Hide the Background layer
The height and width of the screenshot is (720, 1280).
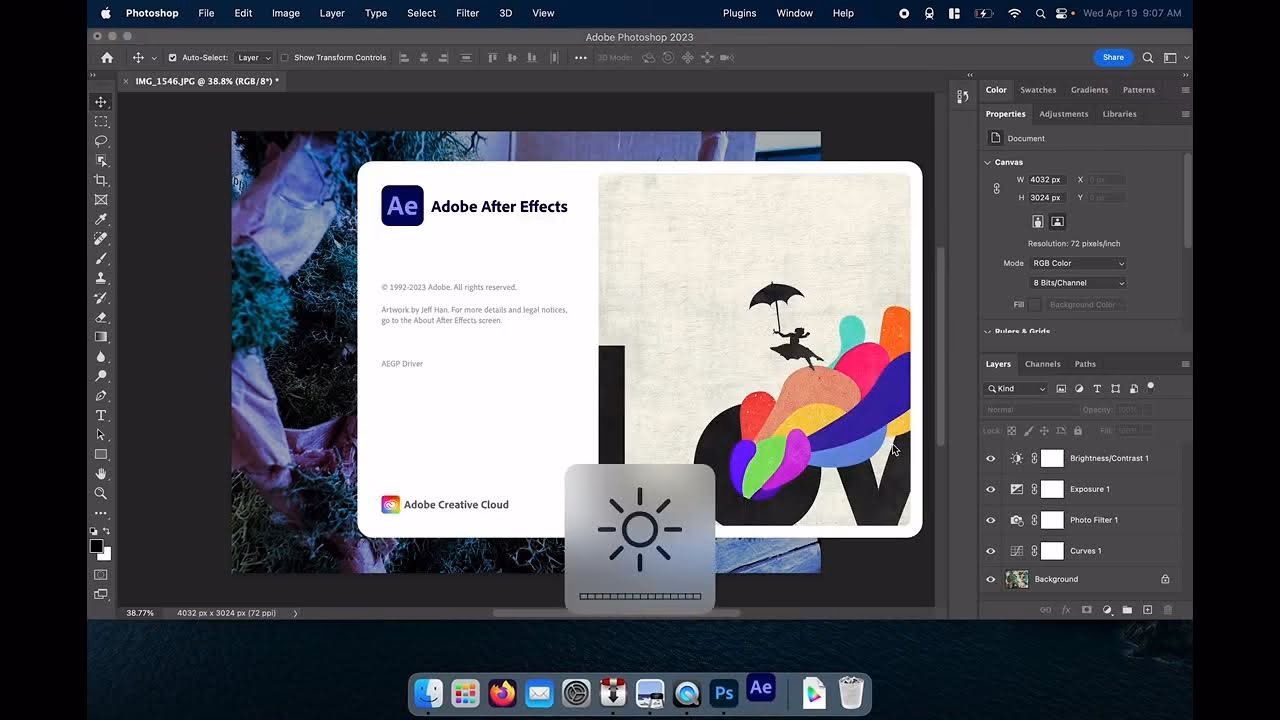pyautogui.click(x=990, y=579)
